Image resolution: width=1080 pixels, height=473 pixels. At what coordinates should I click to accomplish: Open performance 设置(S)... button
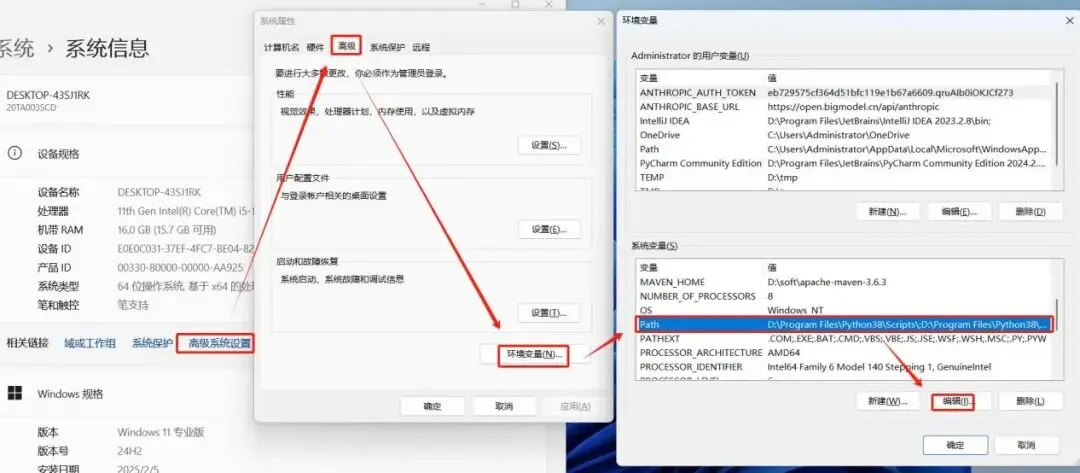(549, 145)
